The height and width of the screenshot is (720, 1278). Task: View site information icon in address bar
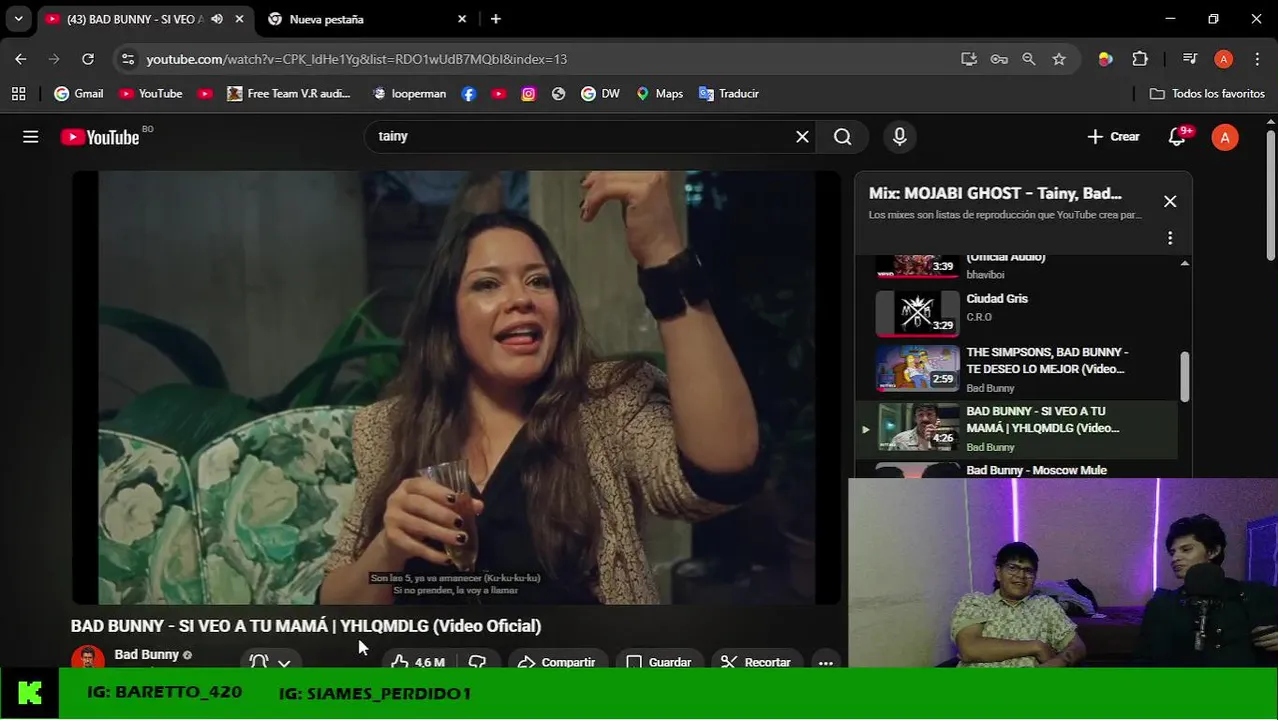coord(127,59)
